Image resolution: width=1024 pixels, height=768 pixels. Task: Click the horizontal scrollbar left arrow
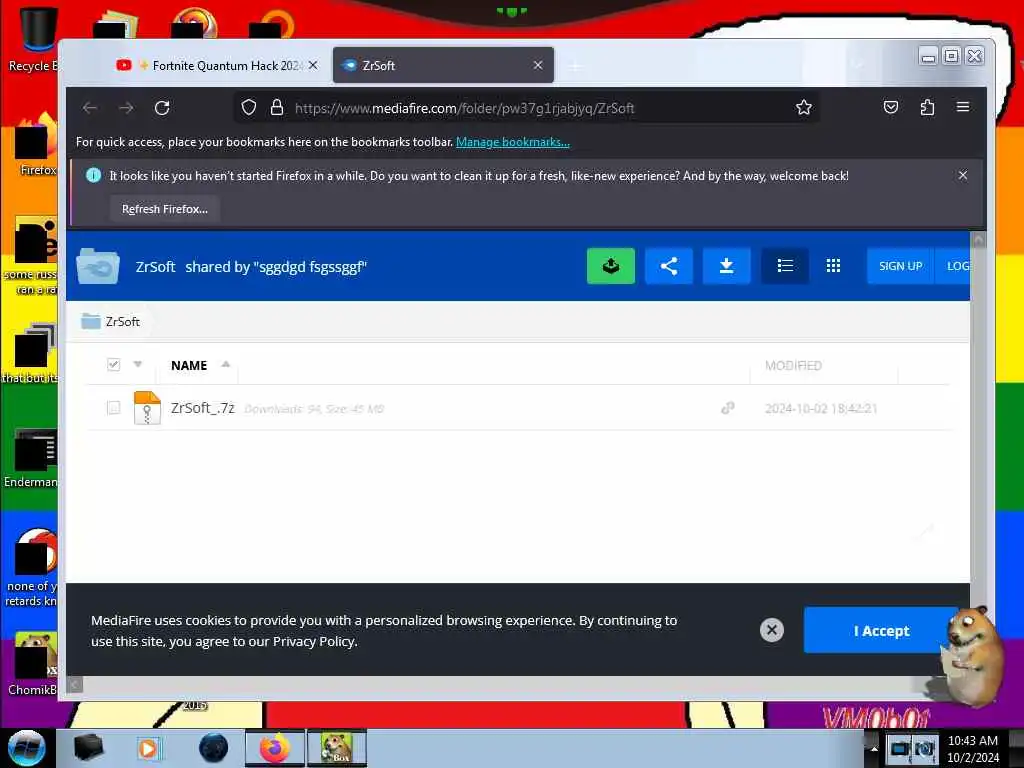(x=74, y=684)
